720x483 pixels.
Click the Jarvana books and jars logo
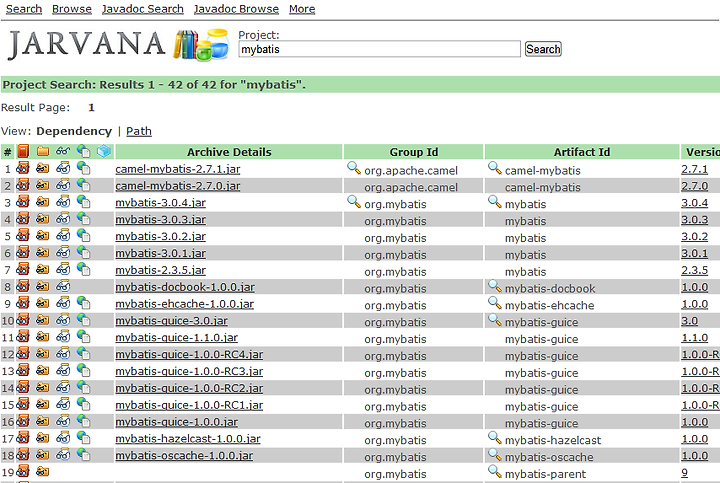[201, 45]
